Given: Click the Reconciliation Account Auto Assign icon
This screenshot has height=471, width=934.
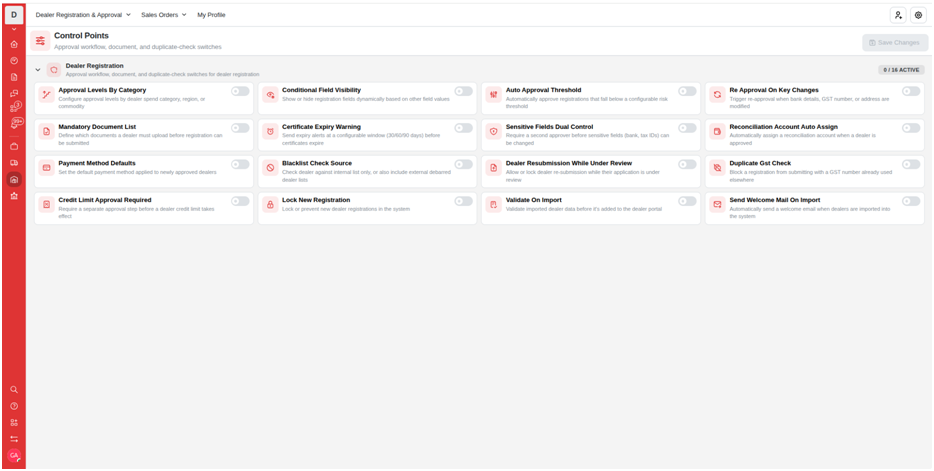Looking at the screenshot, I should [717, 131].
